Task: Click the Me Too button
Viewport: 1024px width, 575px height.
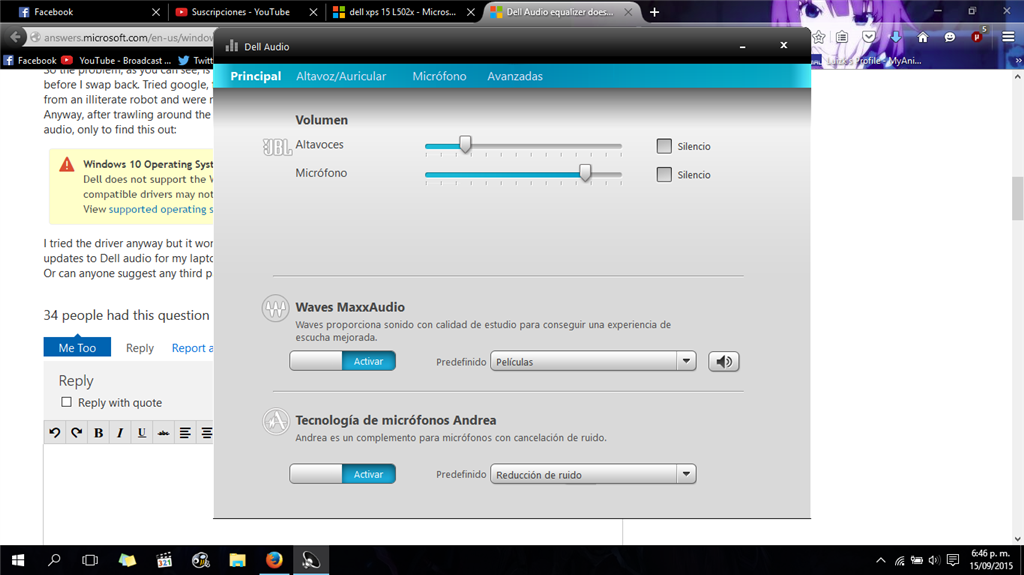Action: pos(77,348)
